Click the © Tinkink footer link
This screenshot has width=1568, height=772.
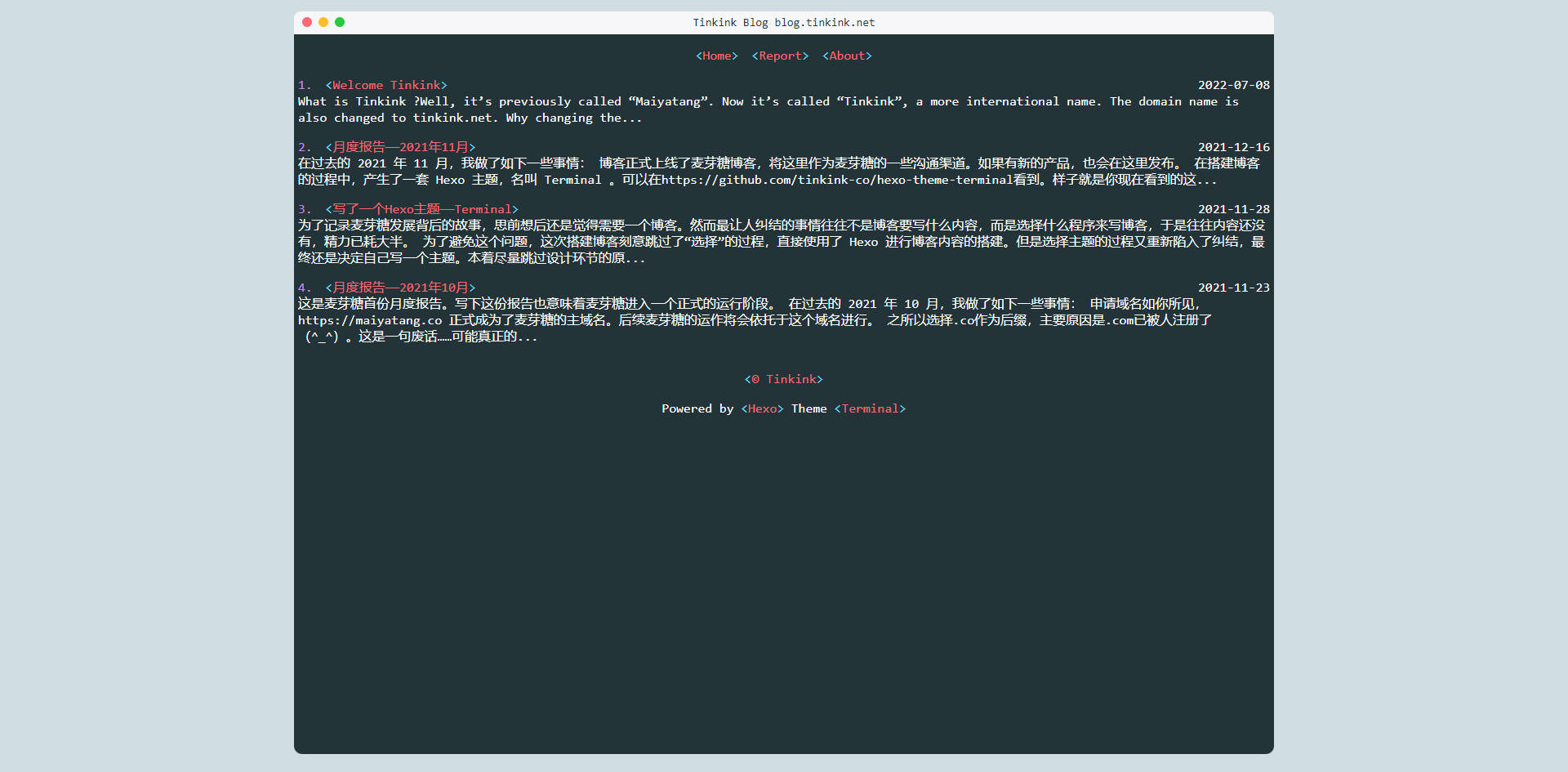click(x=784, y=379)
